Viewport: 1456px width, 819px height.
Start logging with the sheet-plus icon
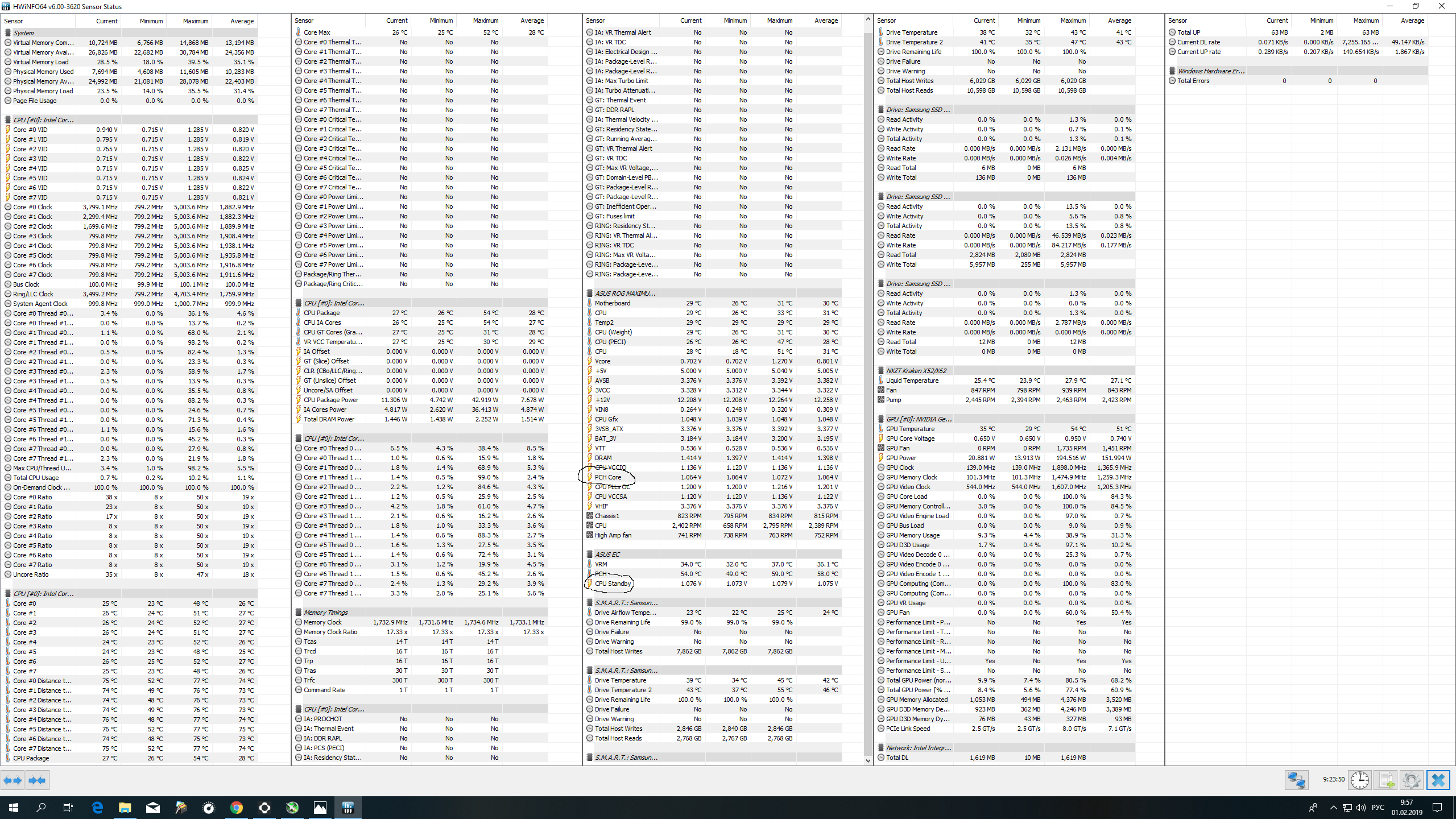pyautogui.click(x=1385, y=780)
